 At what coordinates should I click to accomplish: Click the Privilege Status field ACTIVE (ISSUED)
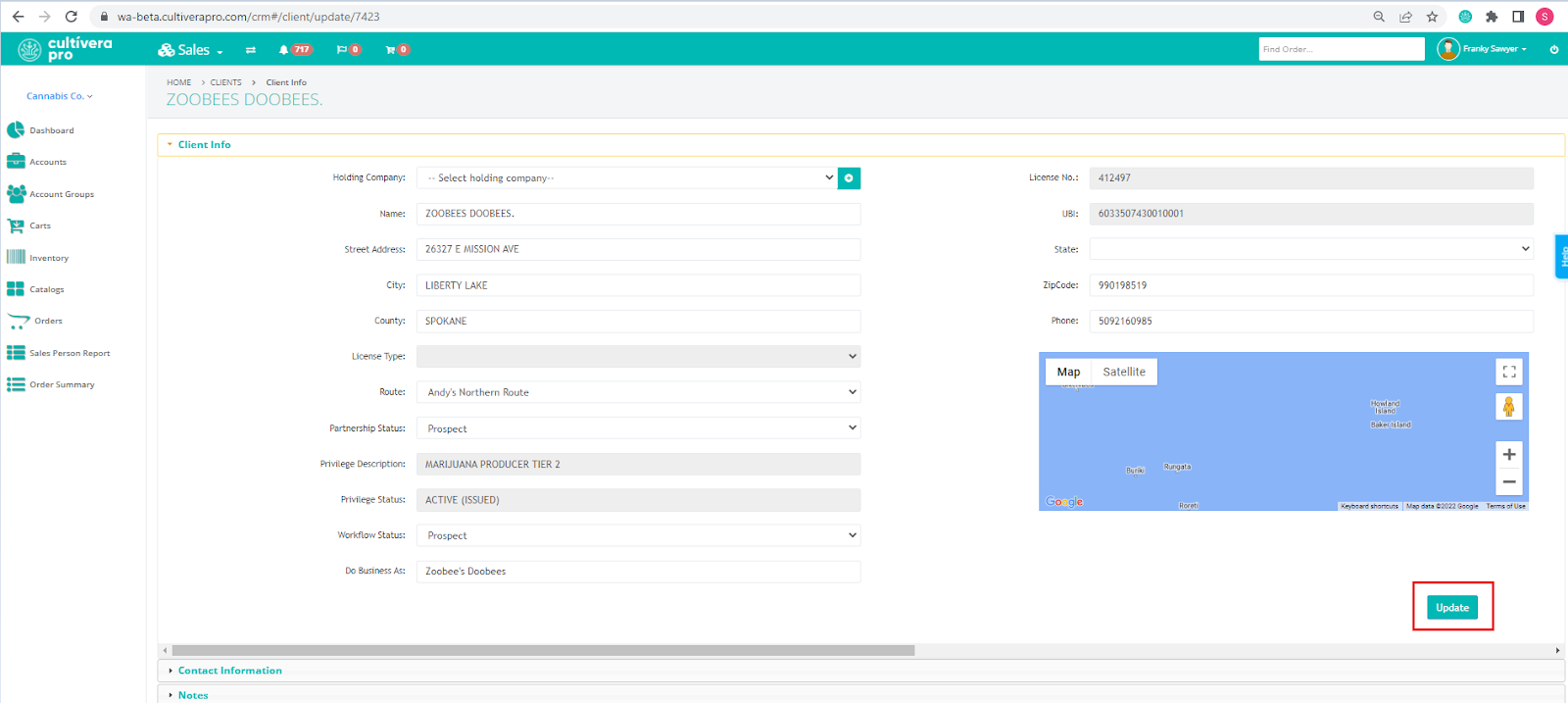tap(638, 500)
